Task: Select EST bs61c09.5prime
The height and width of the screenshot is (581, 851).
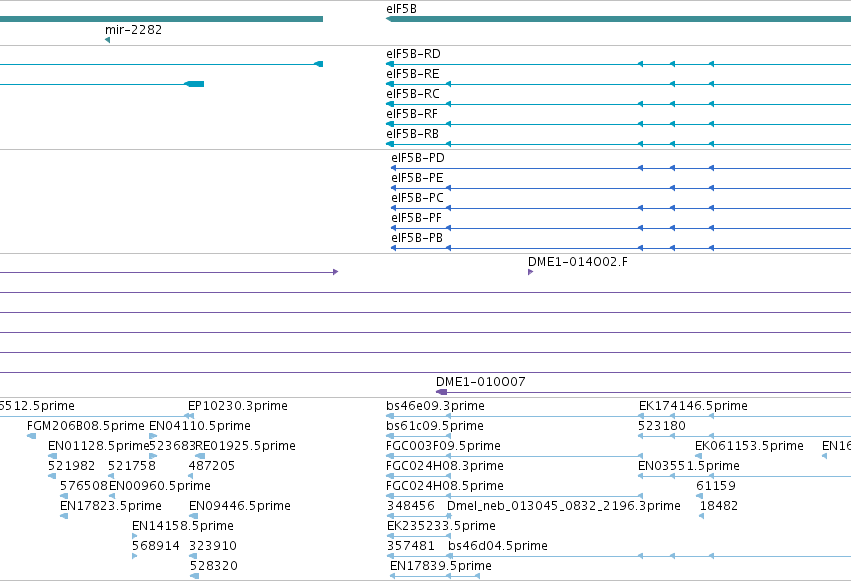Action: click(435, 426)
